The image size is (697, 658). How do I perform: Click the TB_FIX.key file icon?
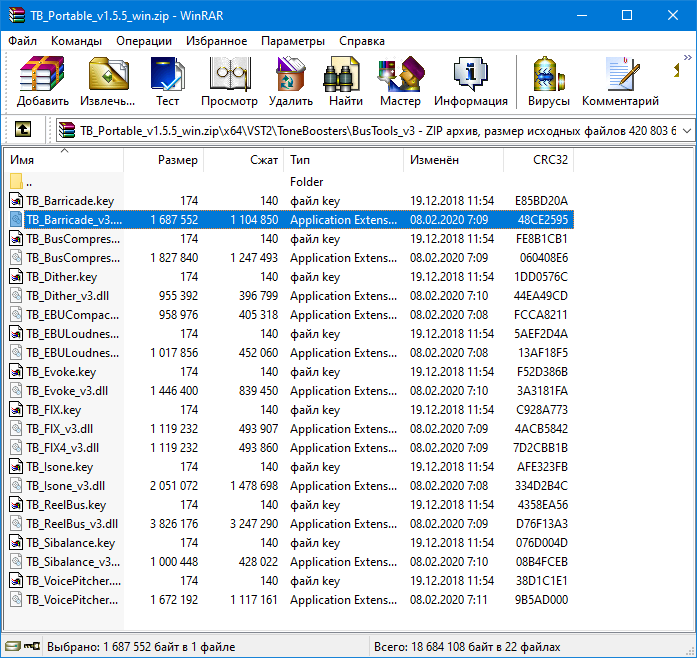16,409
